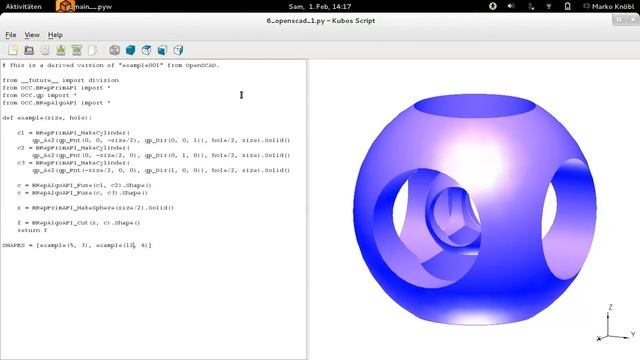
Task: Open the File menu
Action: 11,35
